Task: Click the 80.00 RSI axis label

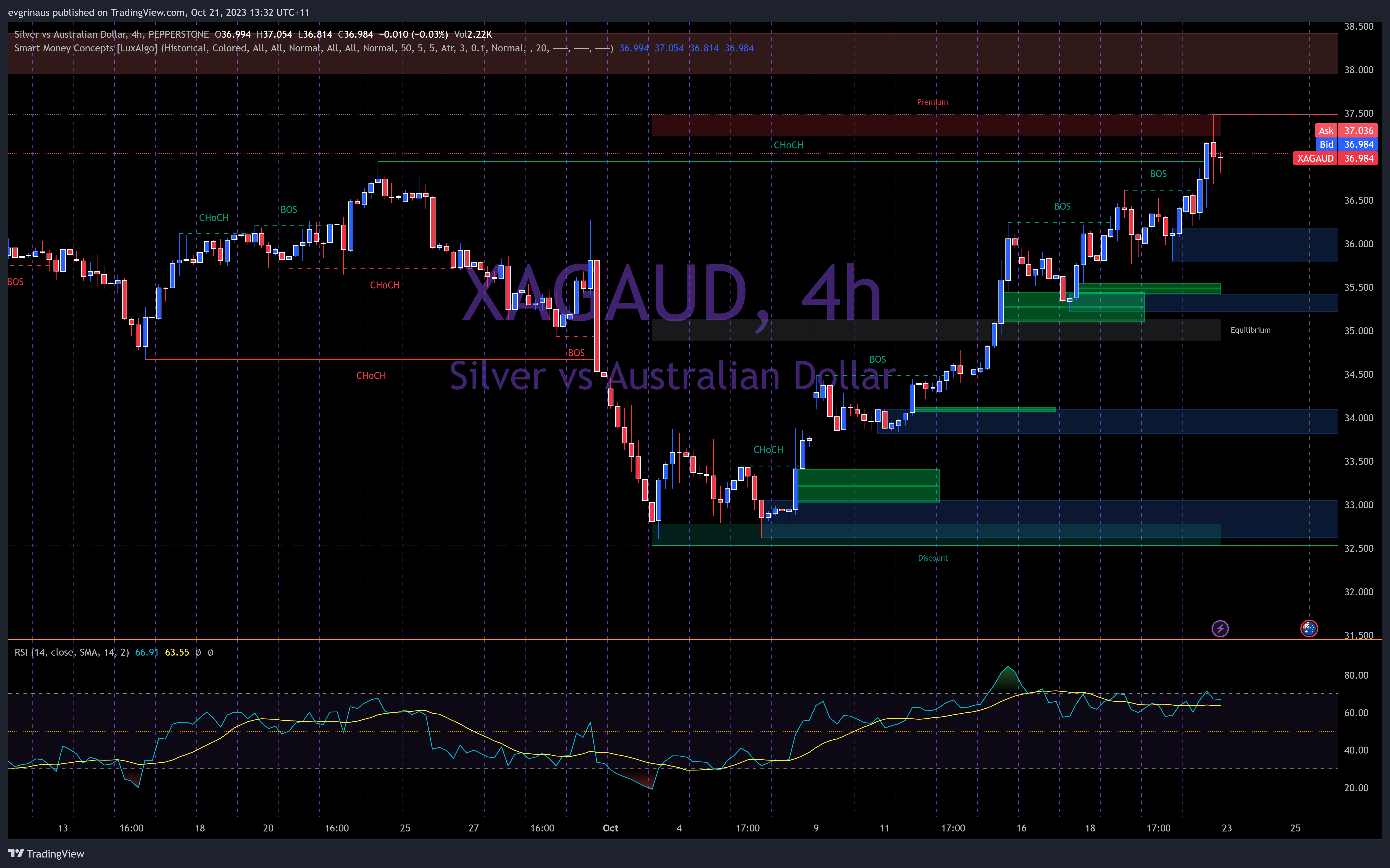Action: coord(1356,675)
